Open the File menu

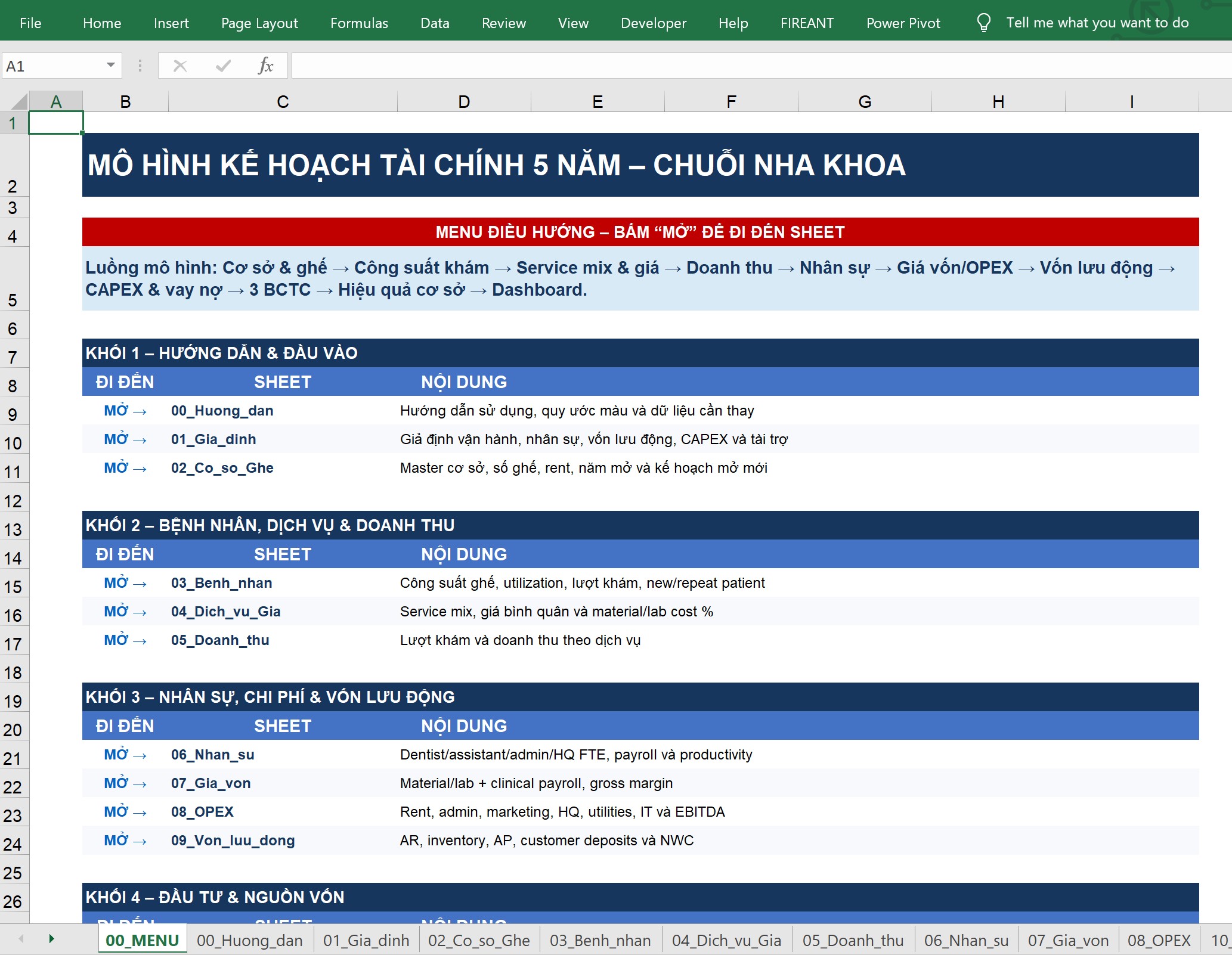pyautogui.click(x=30, y=23)
